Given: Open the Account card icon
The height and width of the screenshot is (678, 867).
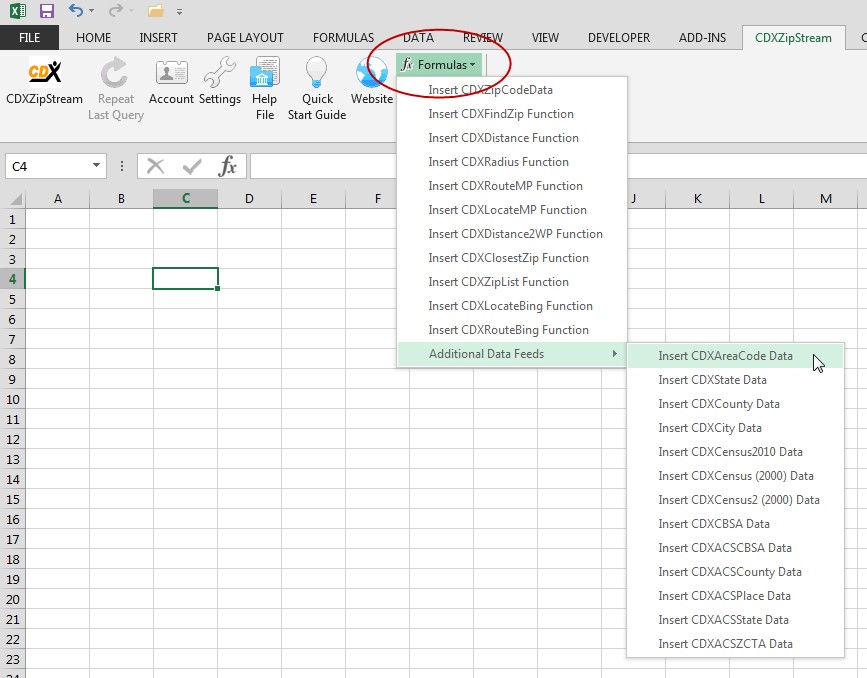Looking at the screenshot, I should click(171, 72).
